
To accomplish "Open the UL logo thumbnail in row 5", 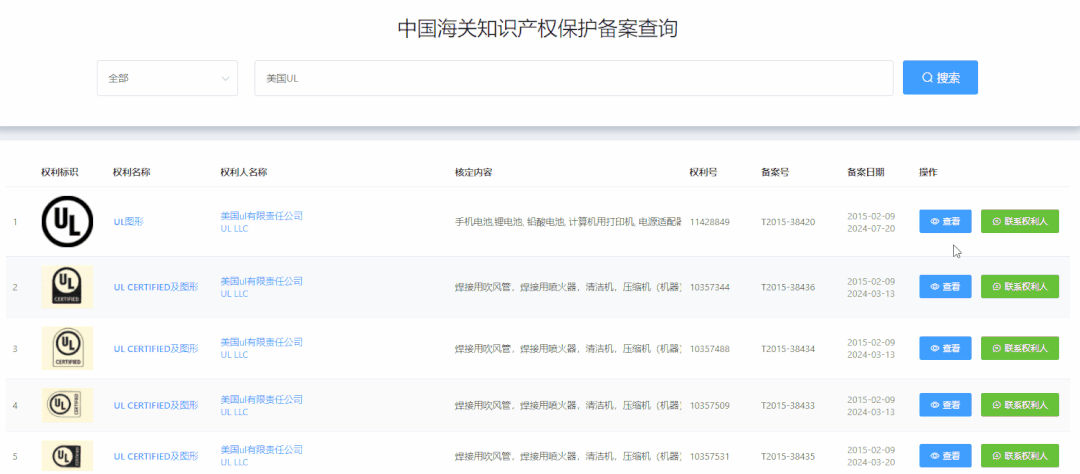I will pyautogui.click(x=67, y=456).
